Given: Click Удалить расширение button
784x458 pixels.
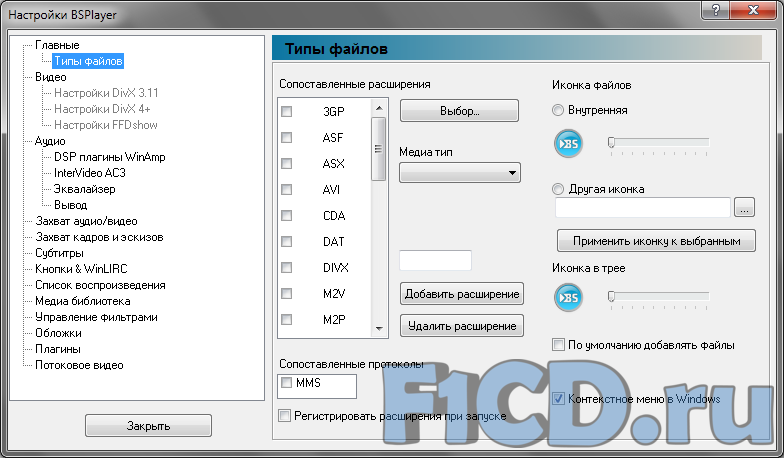Looking at the screenshot, I should point(462,326).
